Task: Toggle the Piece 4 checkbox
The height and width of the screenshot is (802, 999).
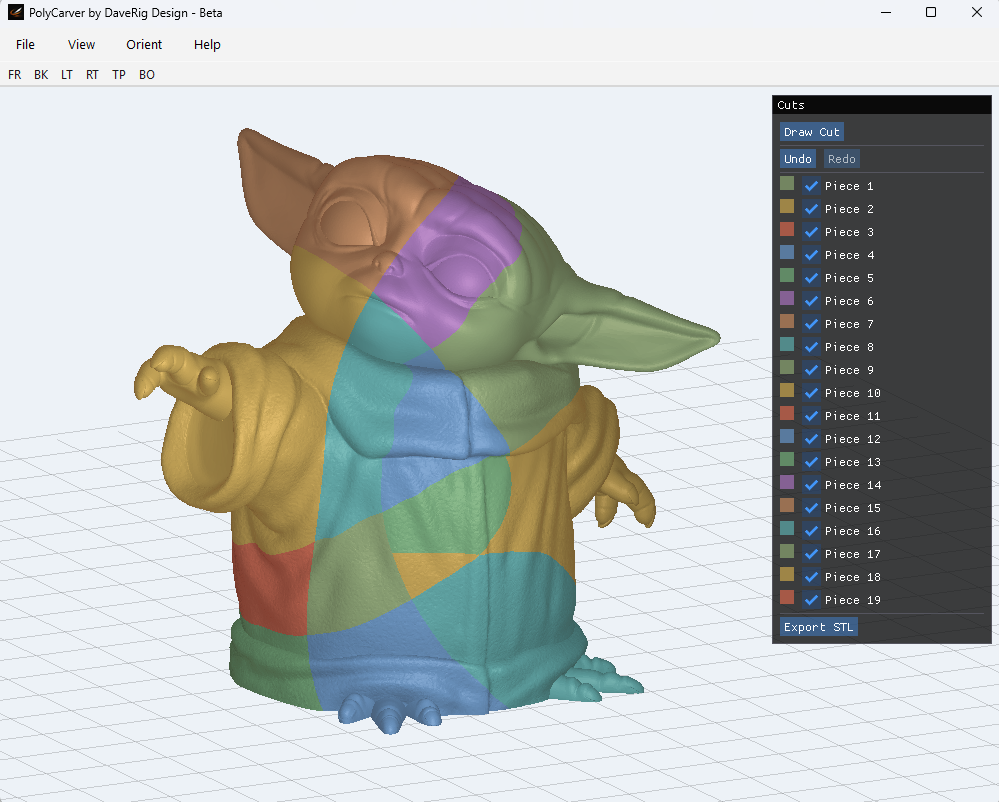Action: [x=811, y=255]
